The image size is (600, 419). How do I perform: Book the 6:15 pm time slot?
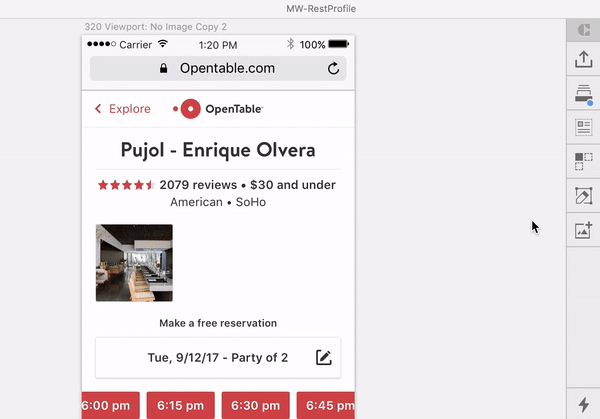(181, 405)
